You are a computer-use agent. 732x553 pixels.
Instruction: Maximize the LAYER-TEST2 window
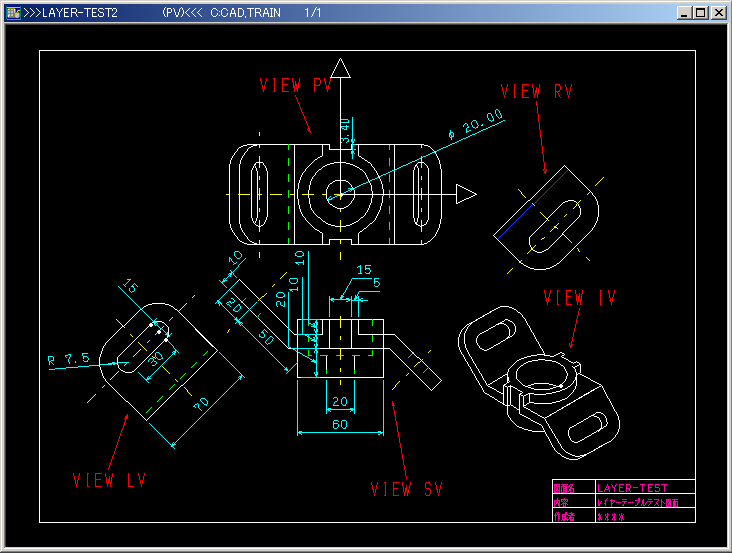click(701, 13)
